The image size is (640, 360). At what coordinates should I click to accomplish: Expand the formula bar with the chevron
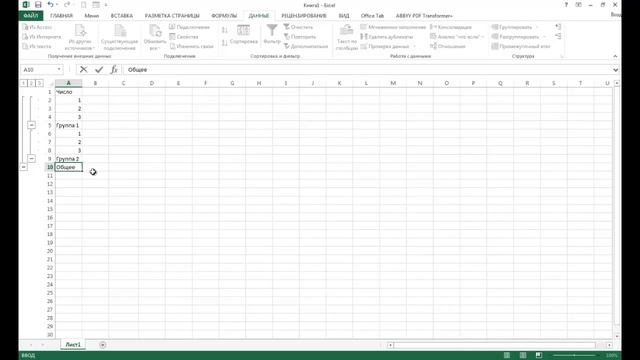click(615, 70)
